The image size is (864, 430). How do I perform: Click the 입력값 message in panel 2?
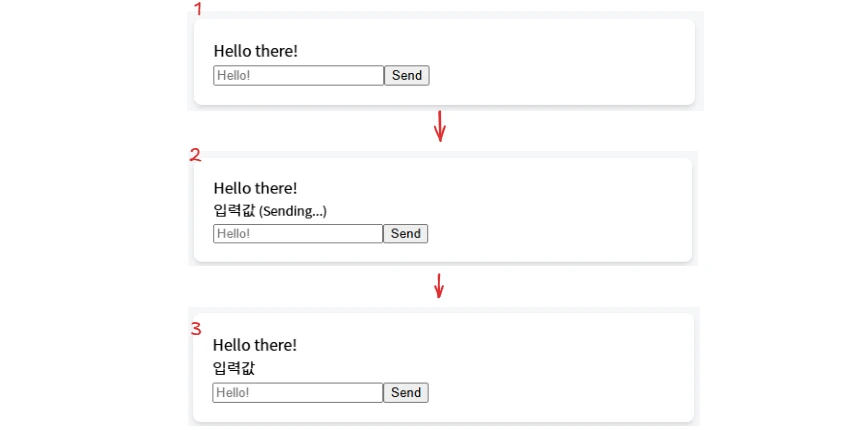234,211
